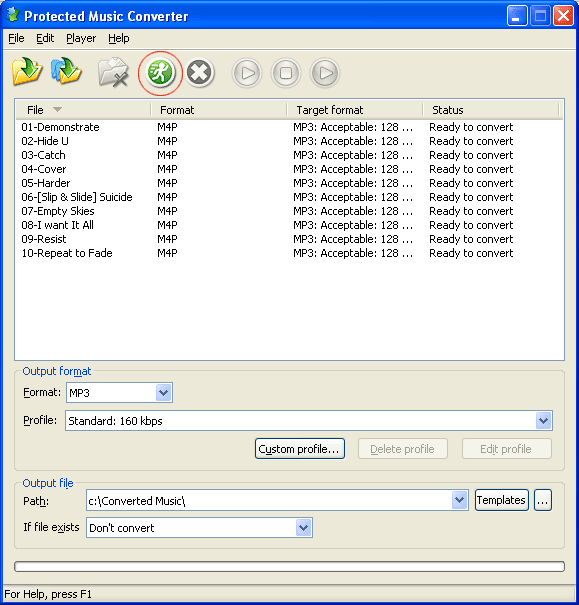Sort by the File column header

(83, 110)
